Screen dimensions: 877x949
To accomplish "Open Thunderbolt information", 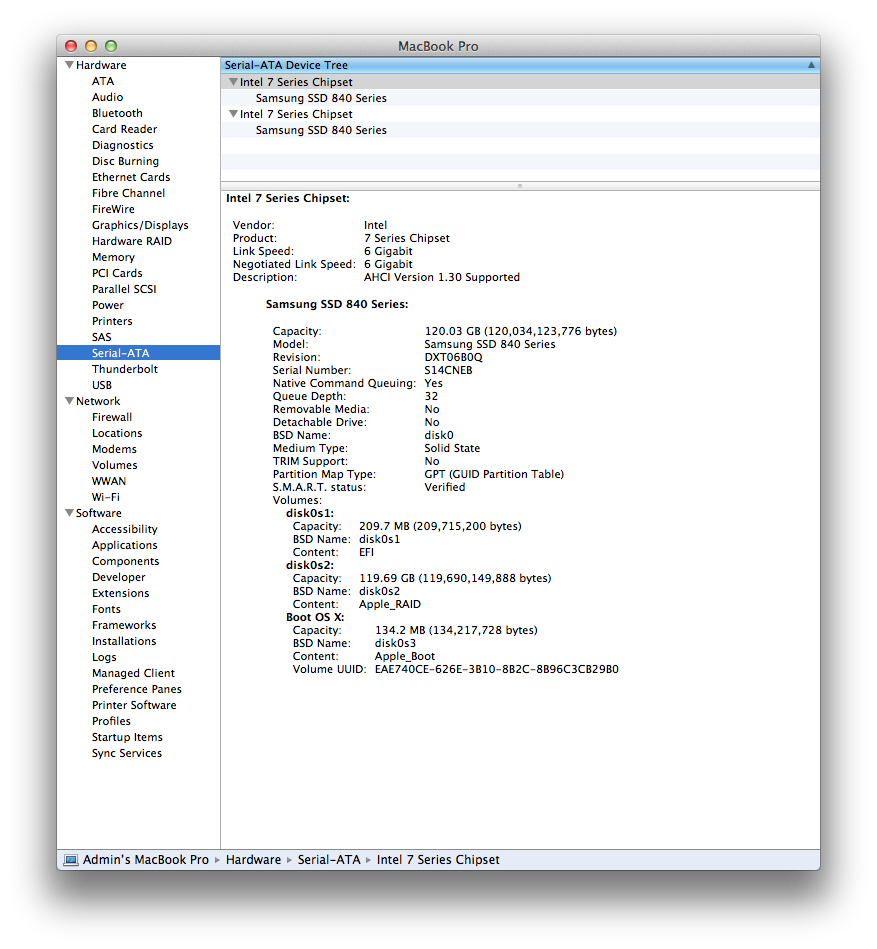I will pyautogui.click(x=125, y=369).
